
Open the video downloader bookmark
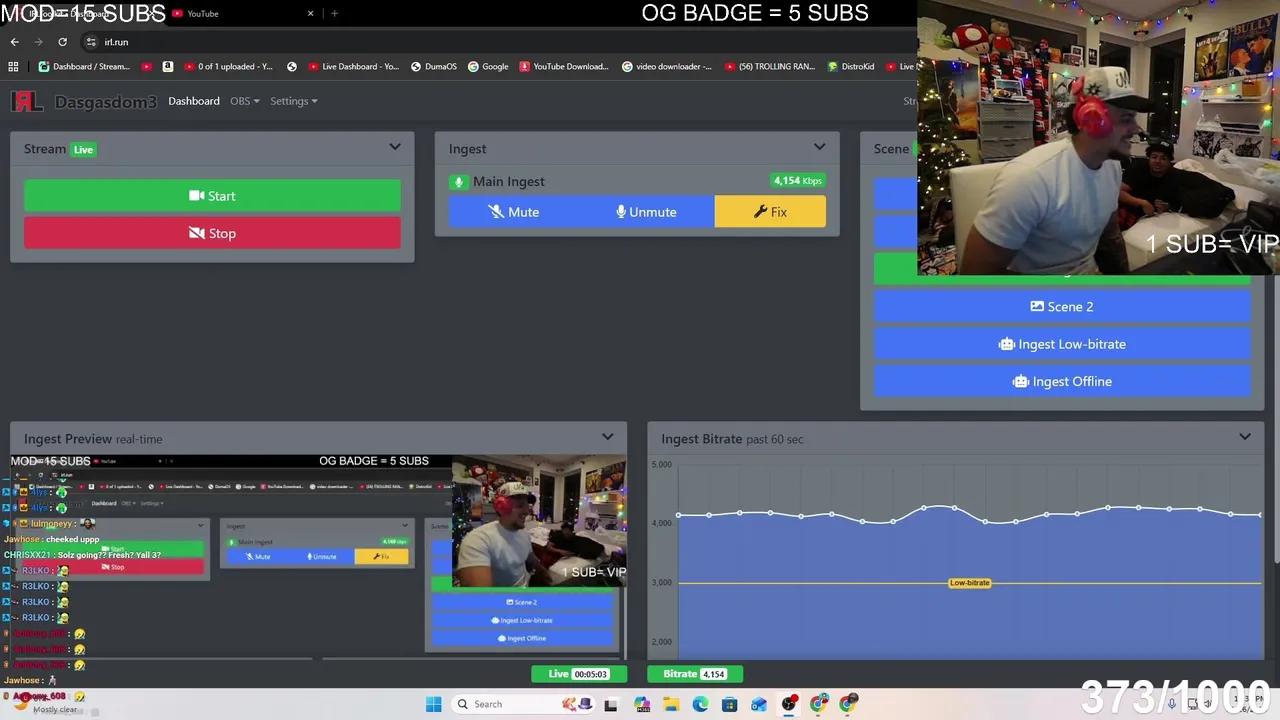[x=667, y=67]
